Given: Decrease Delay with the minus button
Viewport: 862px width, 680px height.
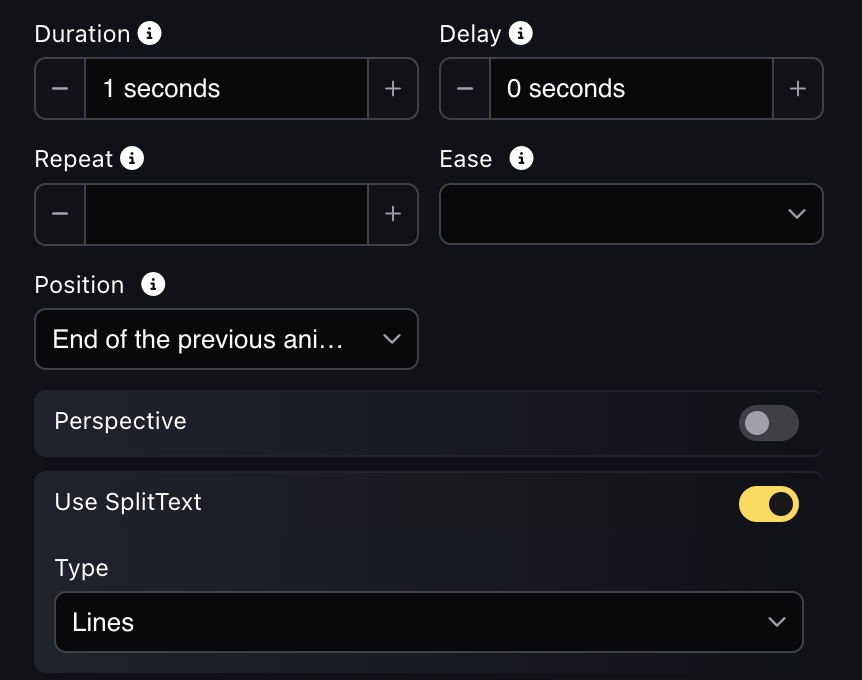Looking at the screenshot, I should (x=465, y=89).
